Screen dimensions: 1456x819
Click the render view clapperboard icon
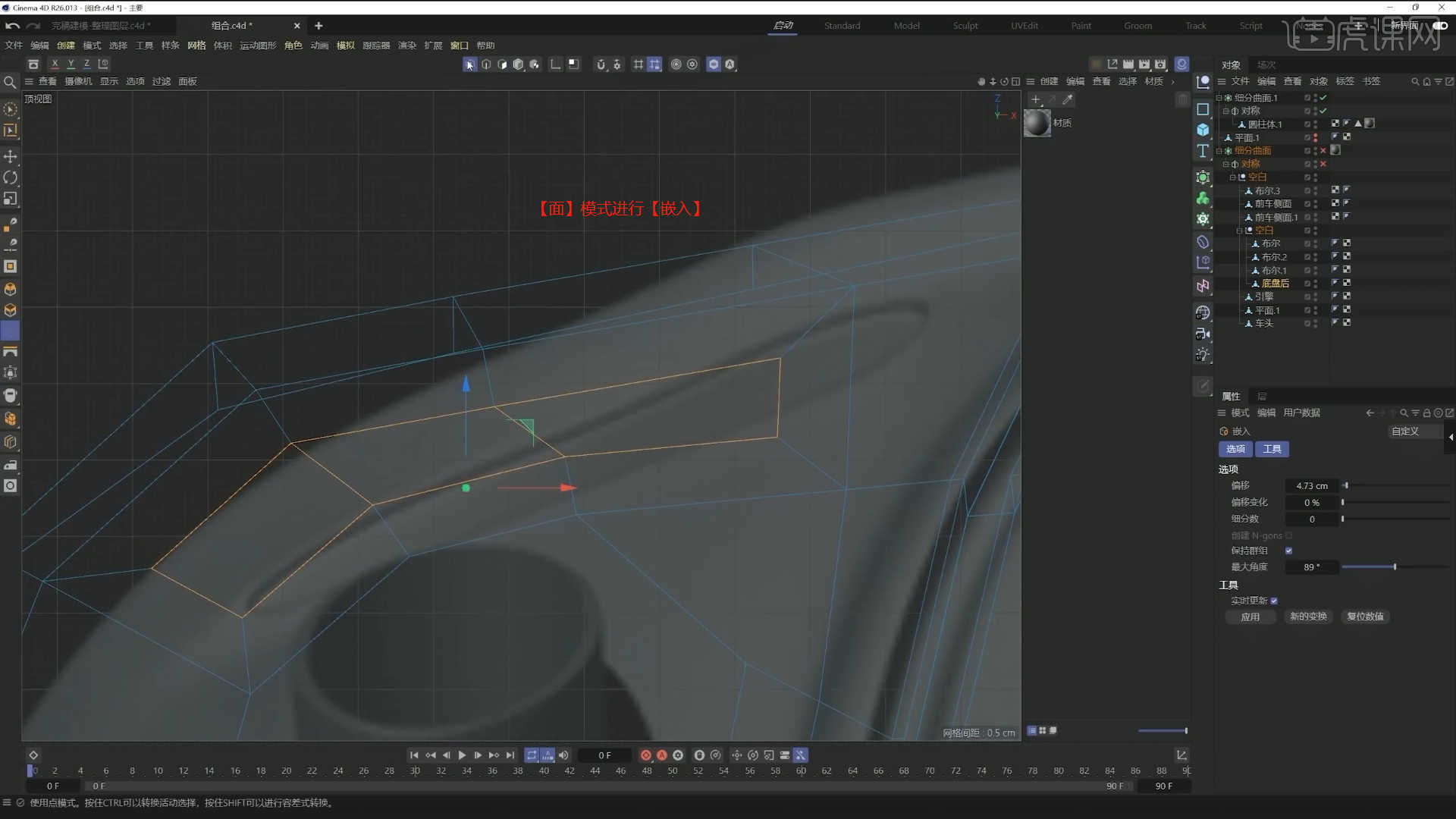click(1128, 64)
